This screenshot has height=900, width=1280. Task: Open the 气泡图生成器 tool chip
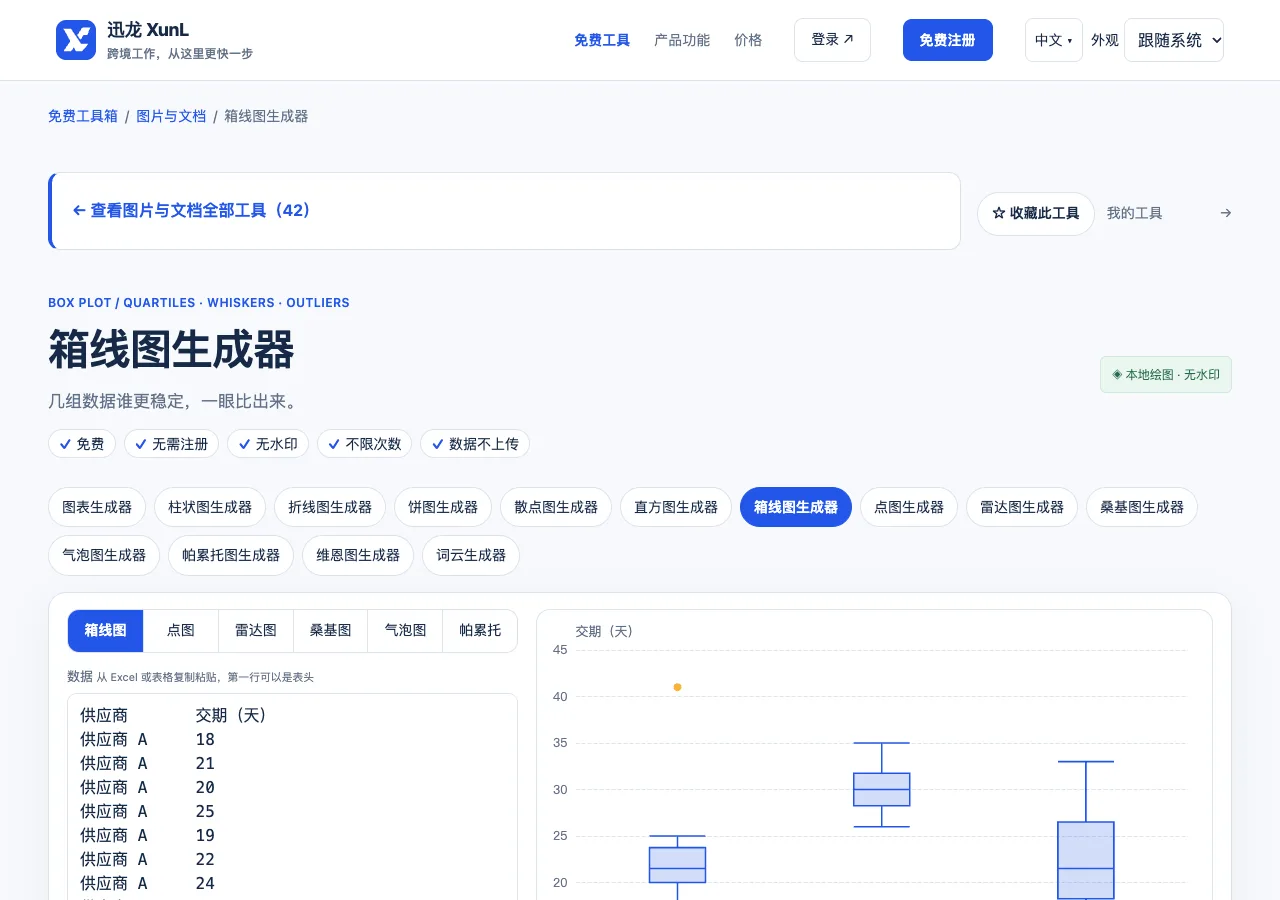[104, 555]
